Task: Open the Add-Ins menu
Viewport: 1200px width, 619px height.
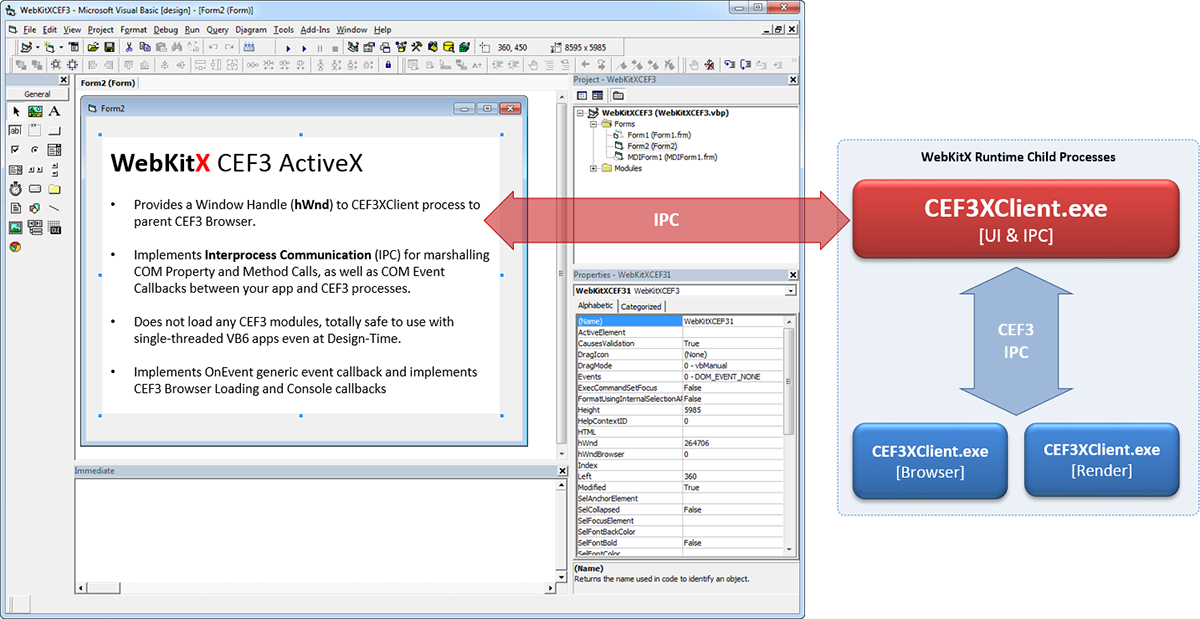Action: pos(314,30)
